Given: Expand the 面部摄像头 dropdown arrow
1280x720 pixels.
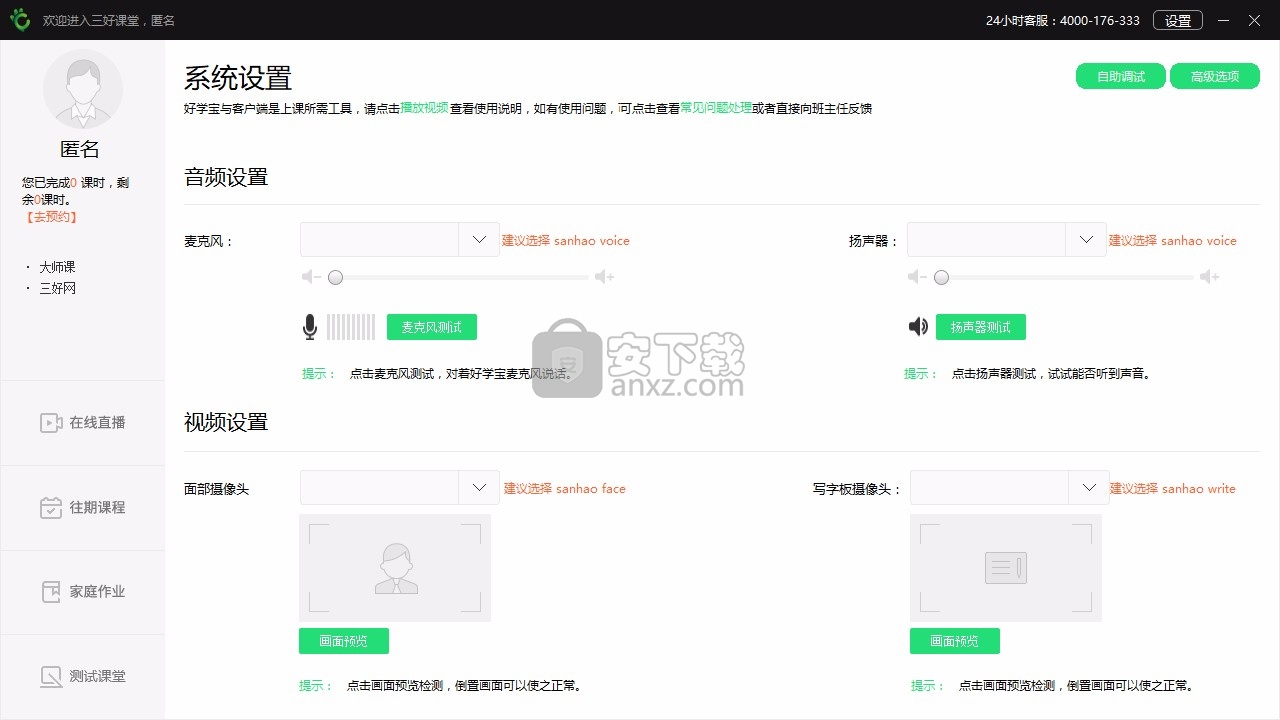Looking at the screenshot, I should pyautogui.click(x=479, y=488).
